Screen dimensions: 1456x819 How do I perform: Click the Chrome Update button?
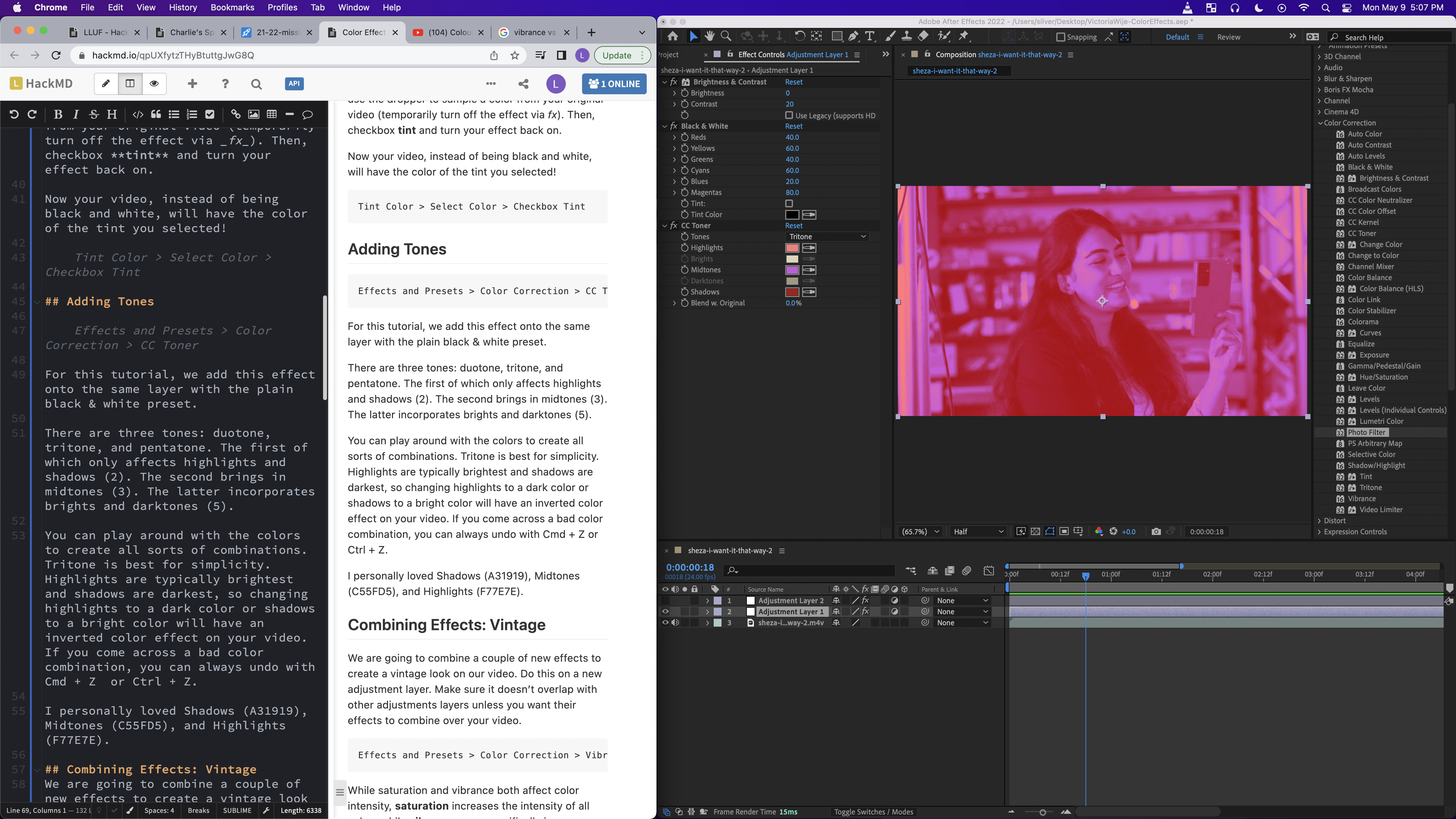(617, 55)
